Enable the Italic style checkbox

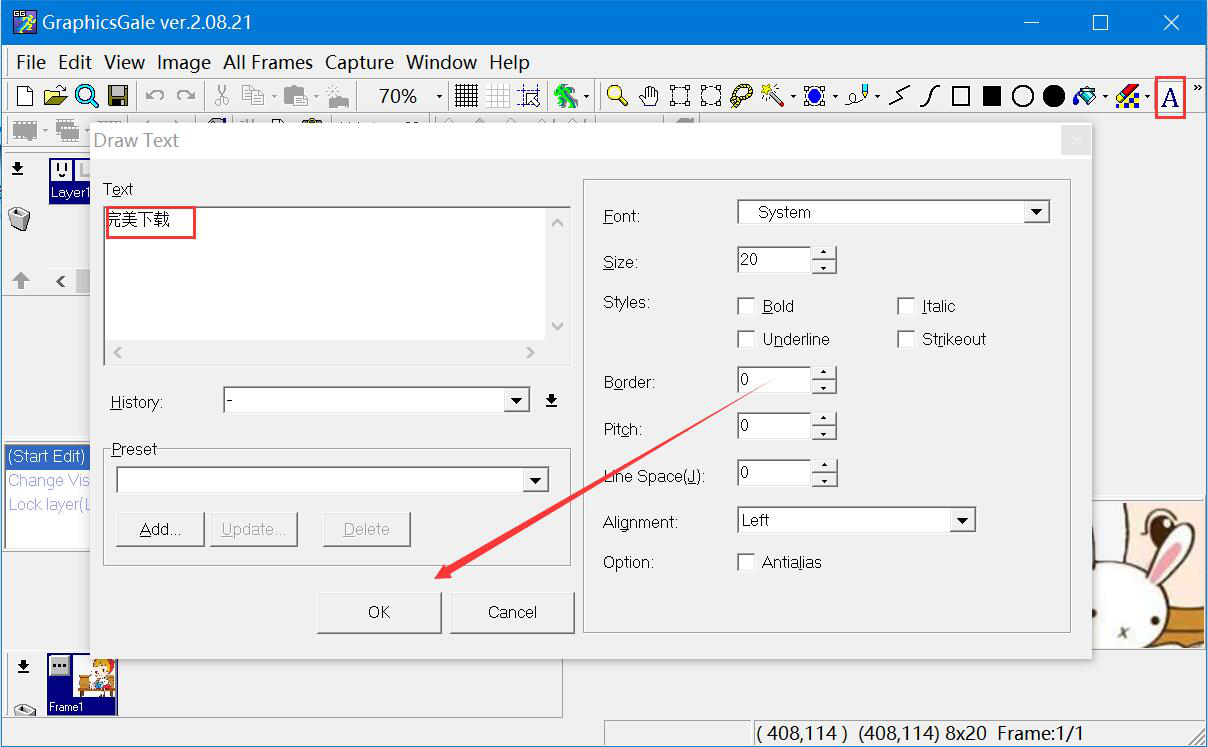point(906,306)
